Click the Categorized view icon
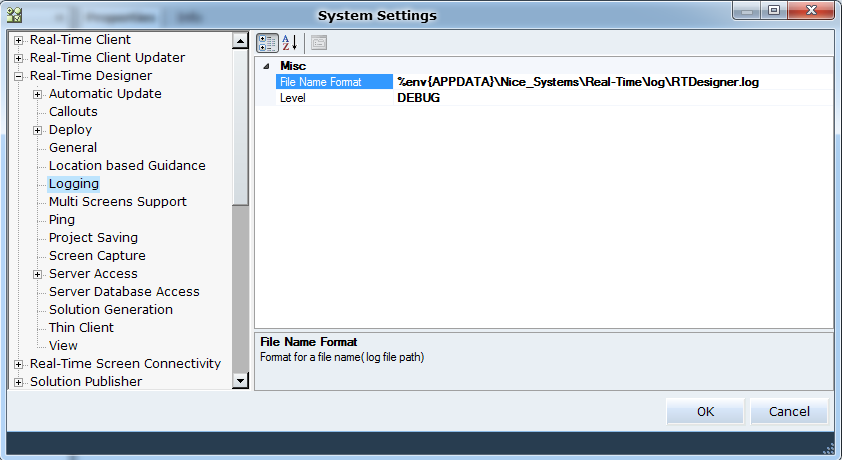Screen dimensions: 842x460 [267, 43]
